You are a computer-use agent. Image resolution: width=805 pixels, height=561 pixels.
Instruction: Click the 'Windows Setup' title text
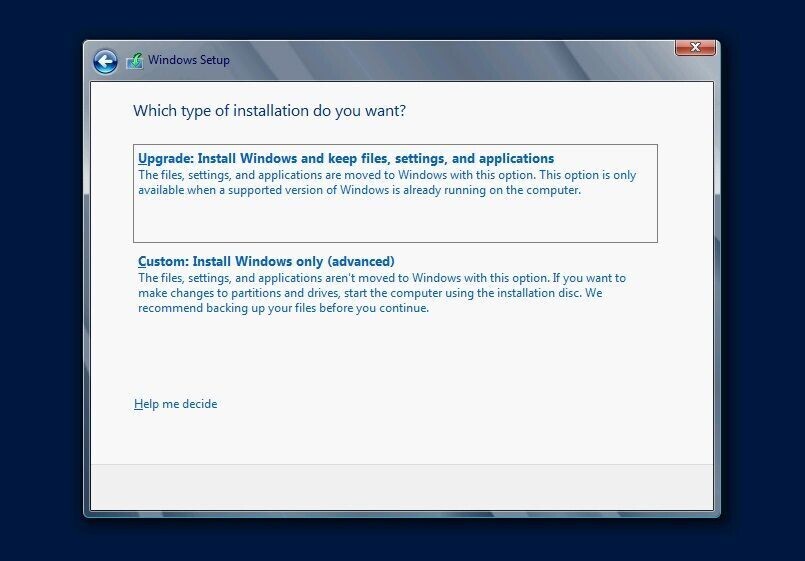(189, 60)
